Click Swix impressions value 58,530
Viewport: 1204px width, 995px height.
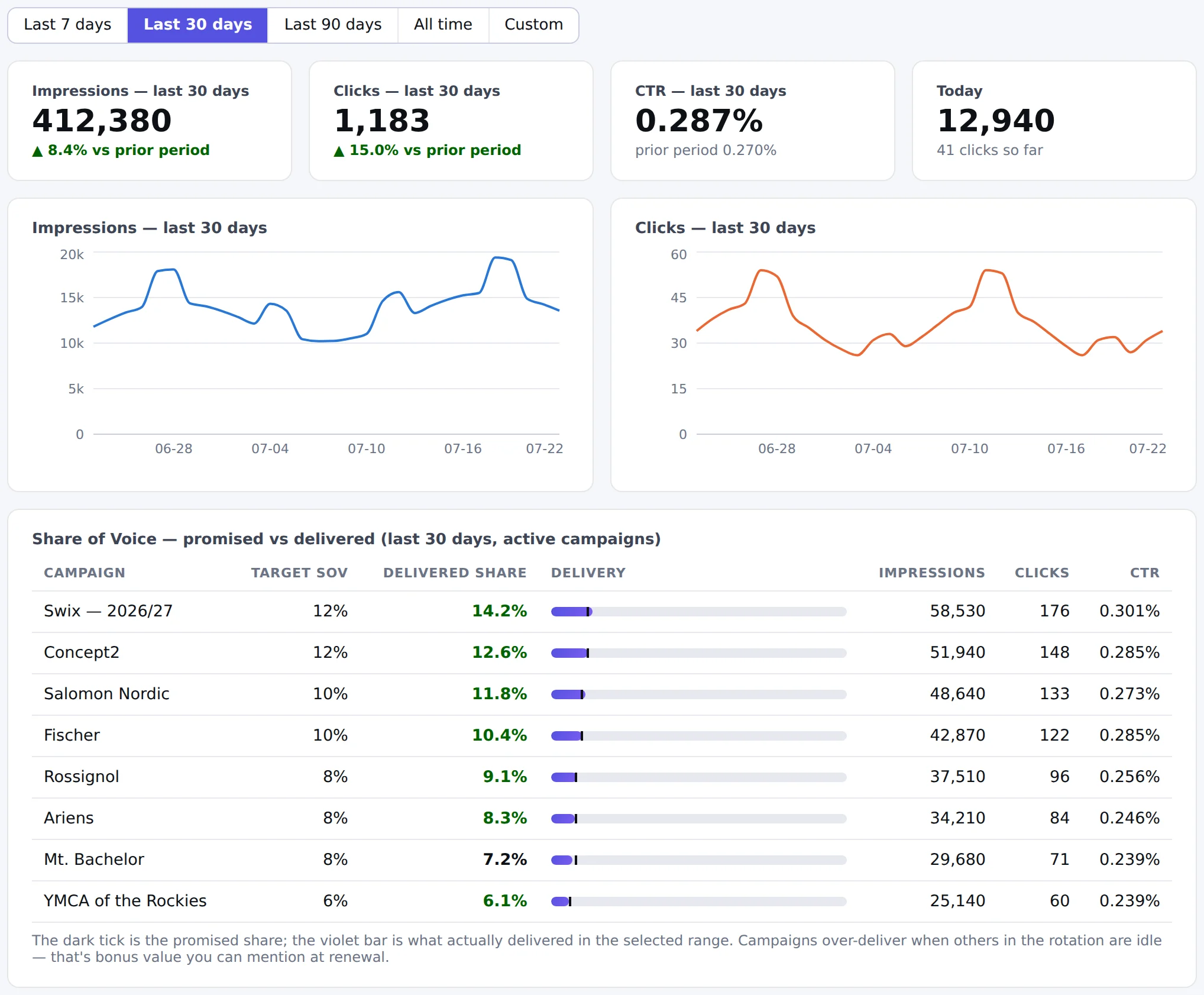pos(957,611)
